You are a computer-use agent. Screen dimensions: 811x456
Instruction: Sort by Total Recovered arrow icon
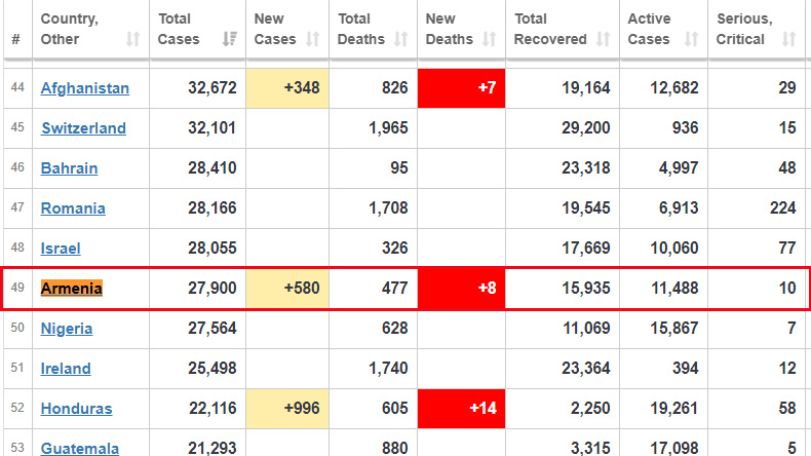(603, 39)
